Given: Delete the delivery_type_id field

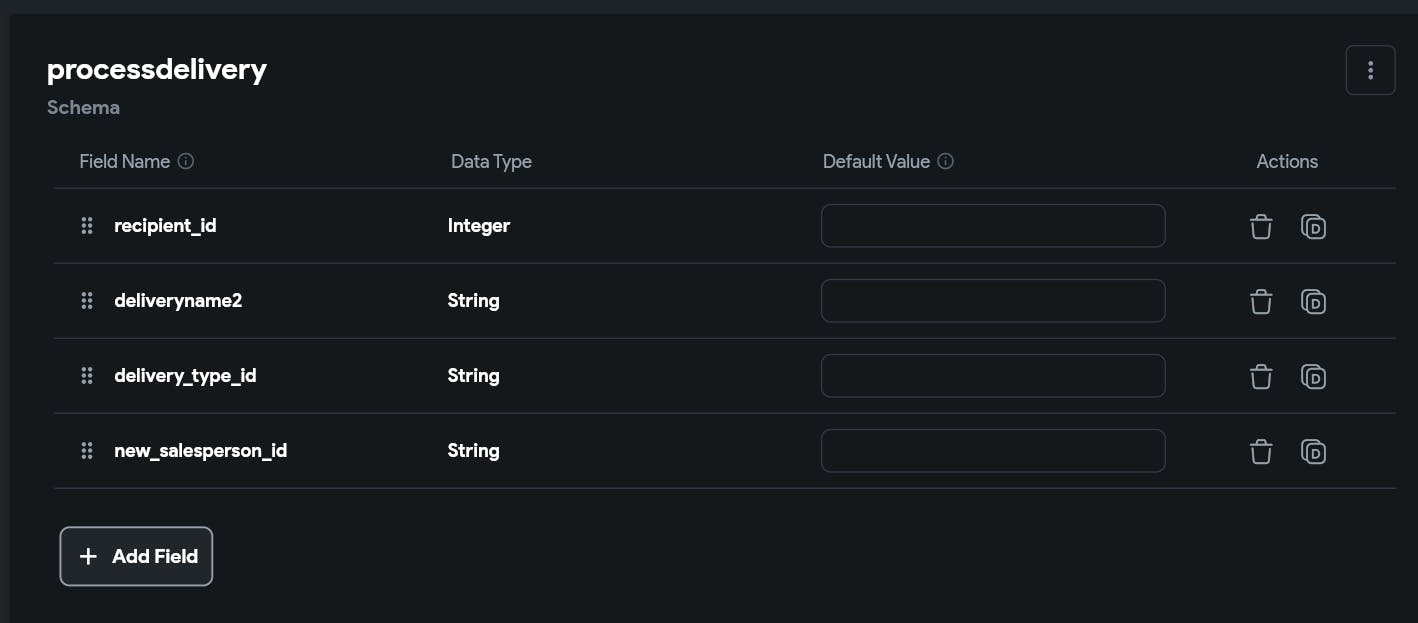Looking at the screenshot, I should [1261, 376].
